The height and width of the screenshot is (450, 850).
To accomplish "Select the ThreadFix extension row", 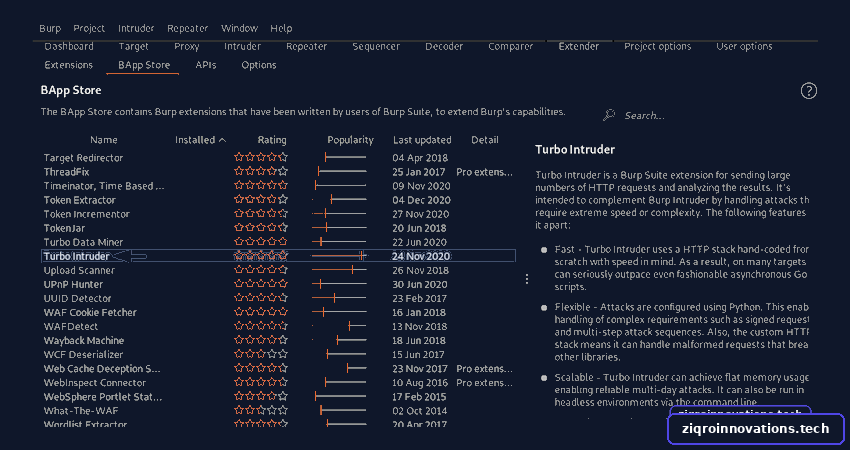I will click(278, 172).
